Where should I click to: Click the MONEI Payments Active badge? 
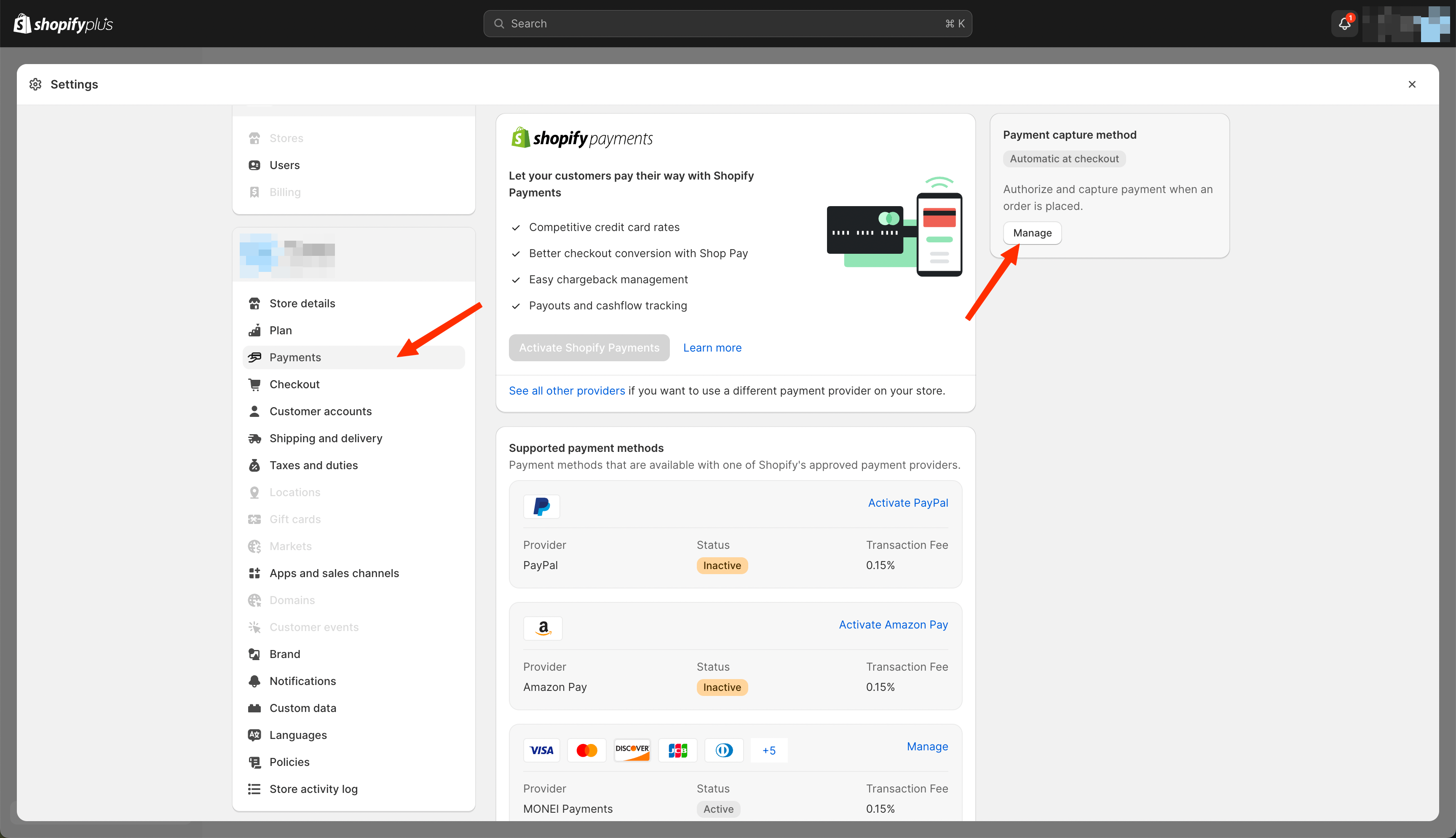718,809
